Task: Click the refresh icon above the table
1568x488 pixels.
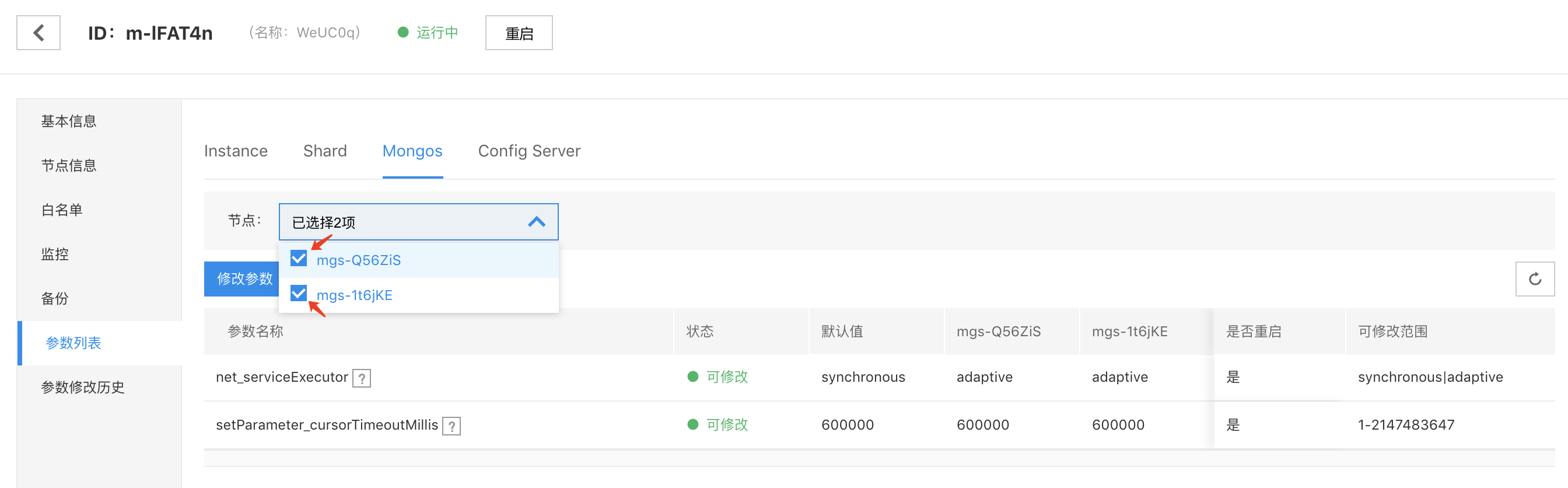Action: [1535, 279]
